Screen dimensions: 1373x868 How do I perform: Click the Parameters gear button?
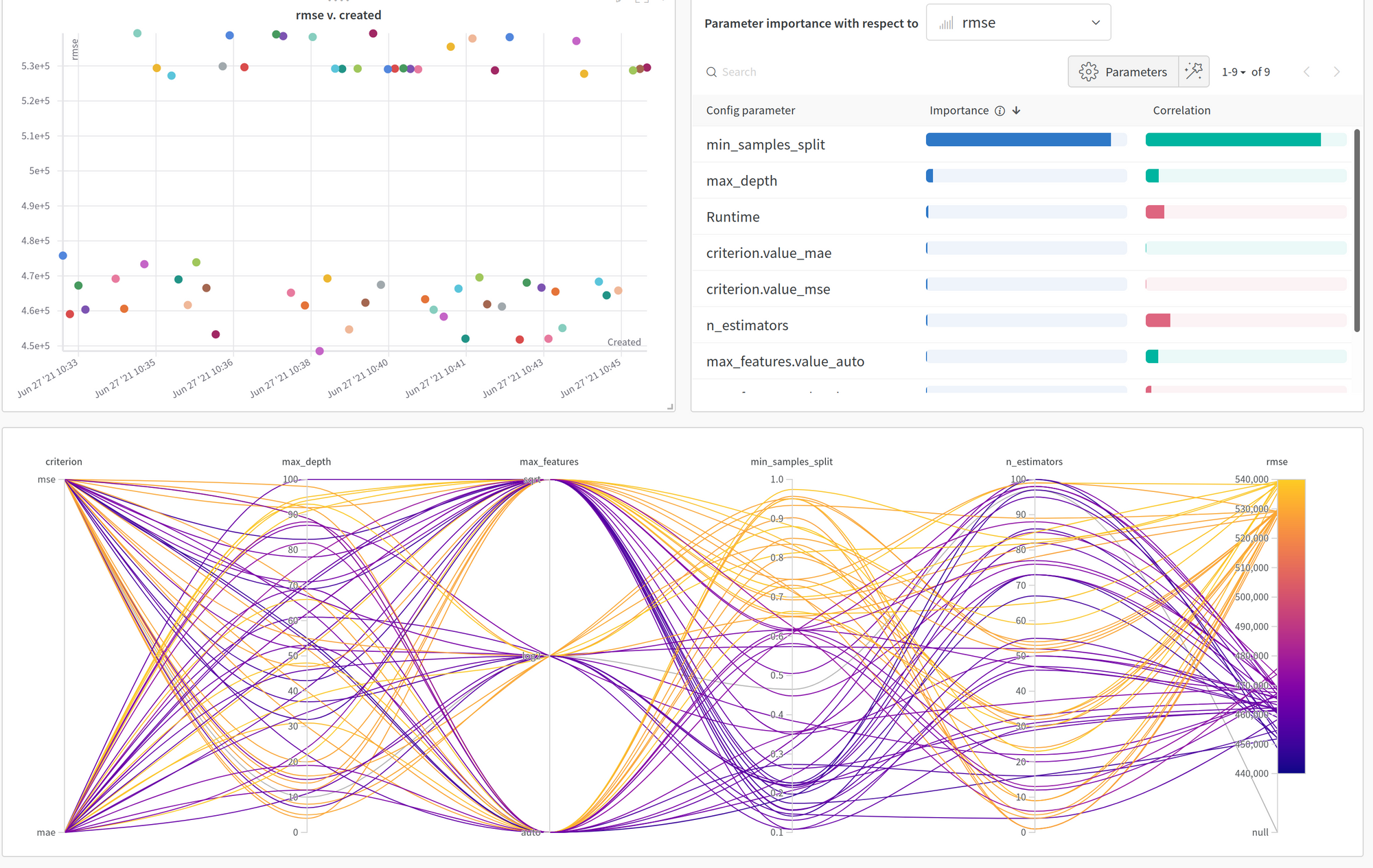[x=1123, y=71]
